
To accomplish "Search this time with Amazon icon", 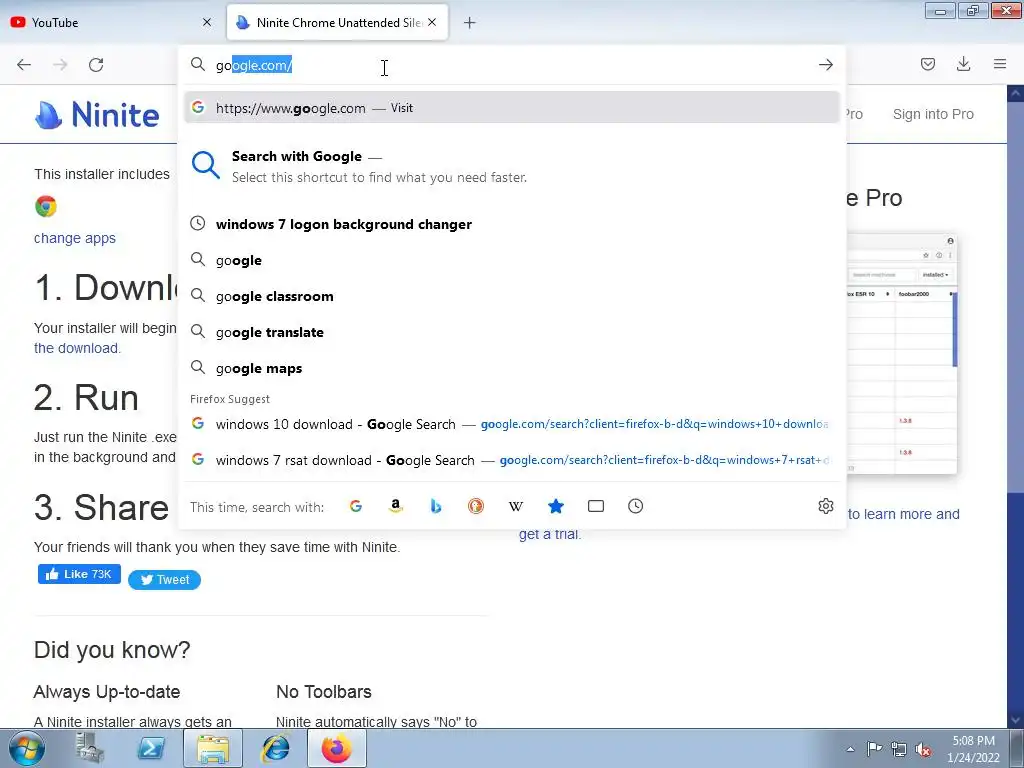I will 395,506.
